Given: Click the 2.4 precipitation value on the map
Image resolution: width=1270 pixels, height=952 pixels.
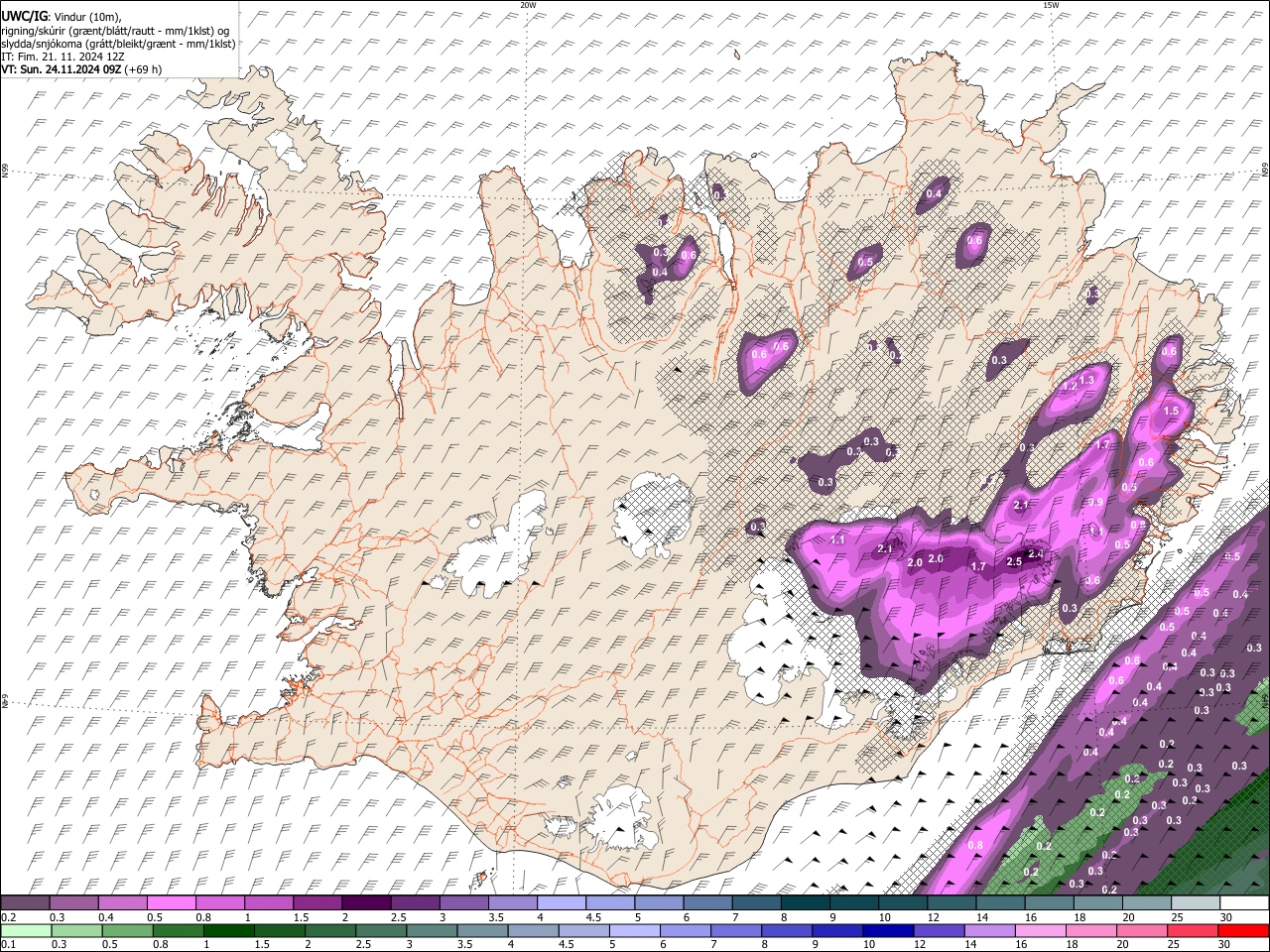Looking at the screenshot, I should 1036,553.
